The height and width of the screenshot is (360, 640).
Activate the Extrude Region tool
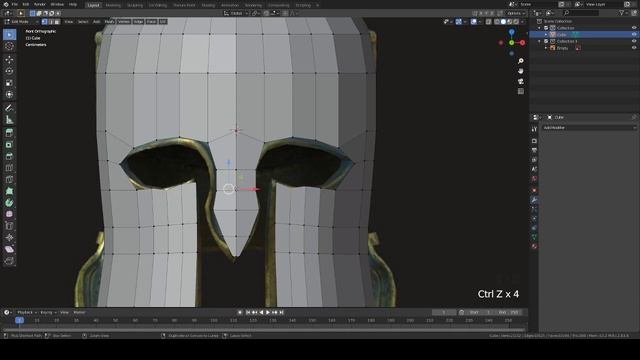(9, 133)
